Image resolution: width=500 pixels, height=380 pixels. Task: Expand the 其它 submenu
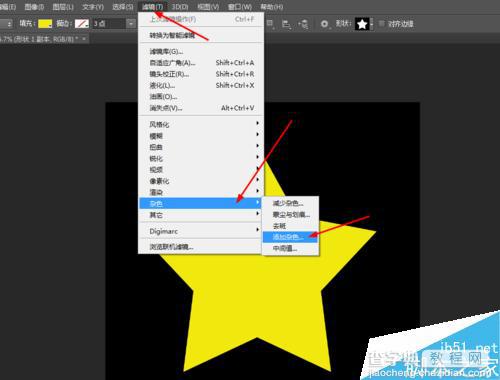click(201, 215)
